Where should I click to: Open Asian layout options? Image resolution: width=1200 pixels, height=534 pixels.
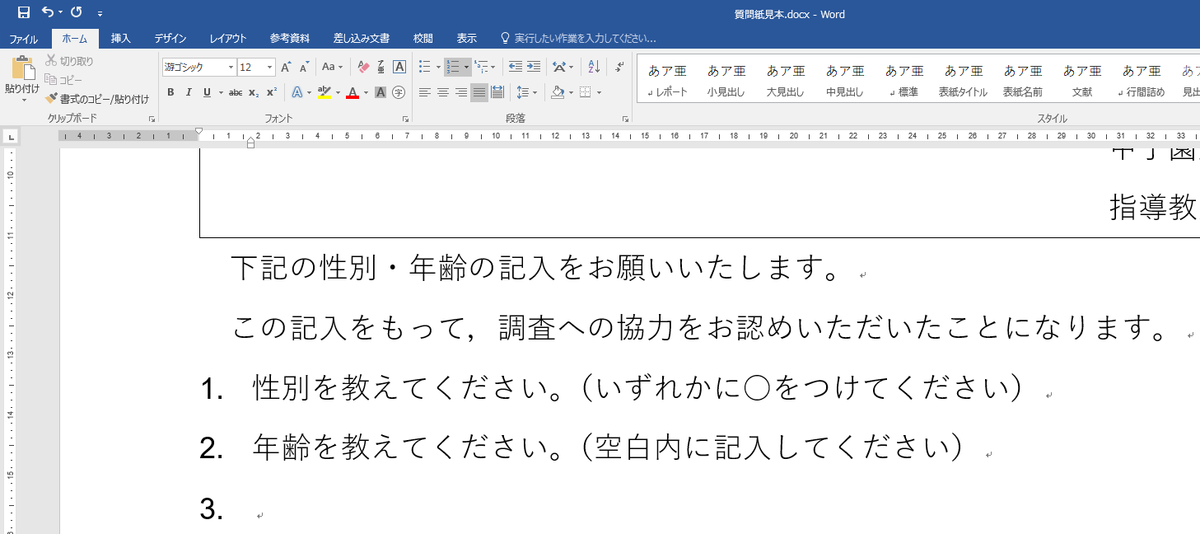tap(560, 67)
